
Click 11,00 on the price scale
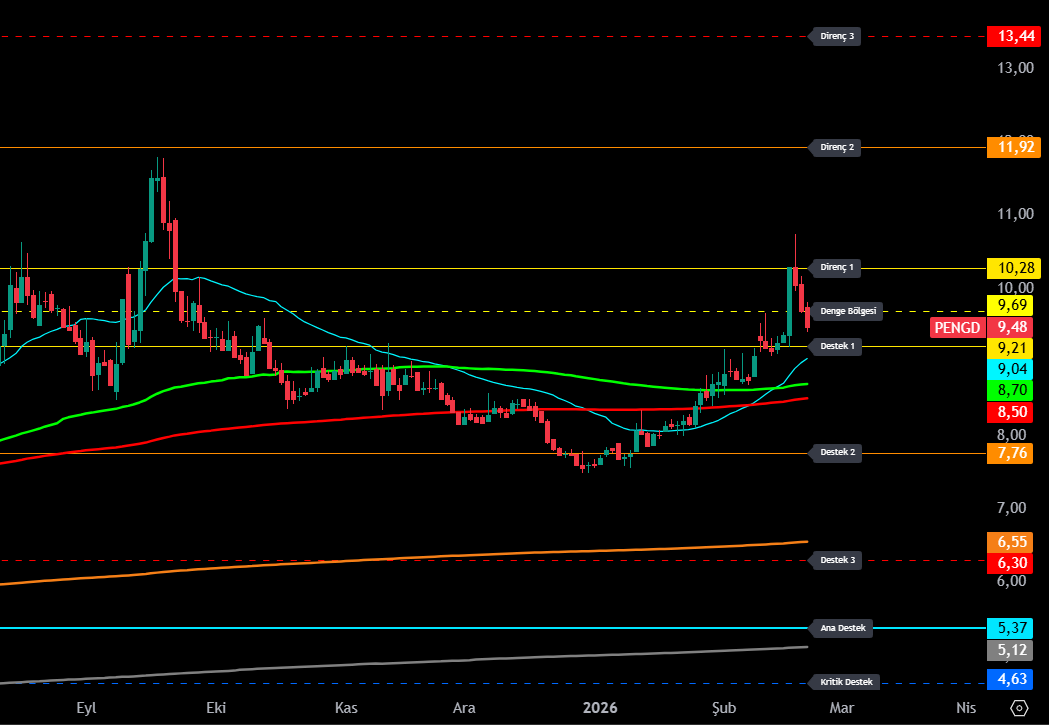pyautogui.click(x=1016, y=214)
